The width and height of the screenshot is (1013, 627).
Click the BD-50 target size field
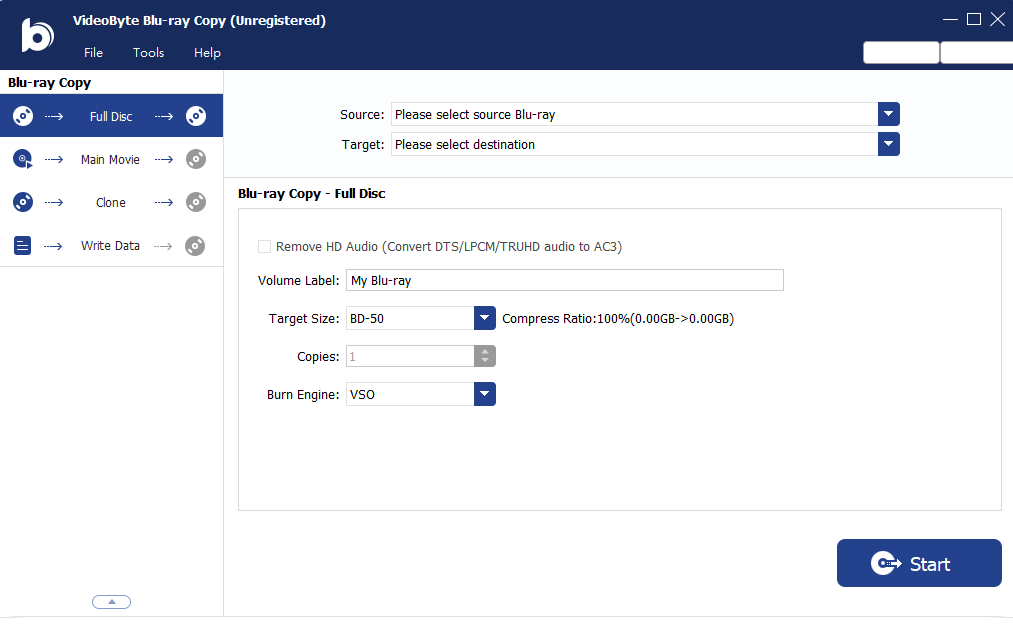[410, 318]
